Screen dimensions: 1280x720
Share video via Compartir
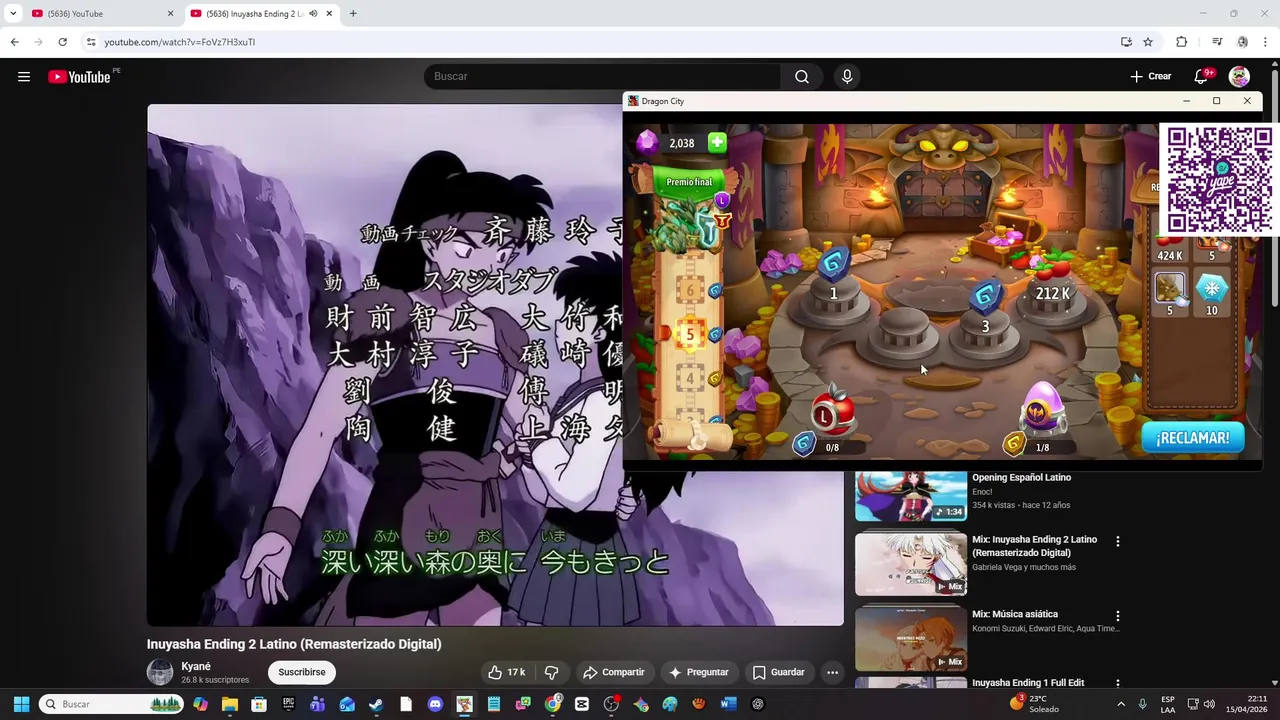(614, 672)
